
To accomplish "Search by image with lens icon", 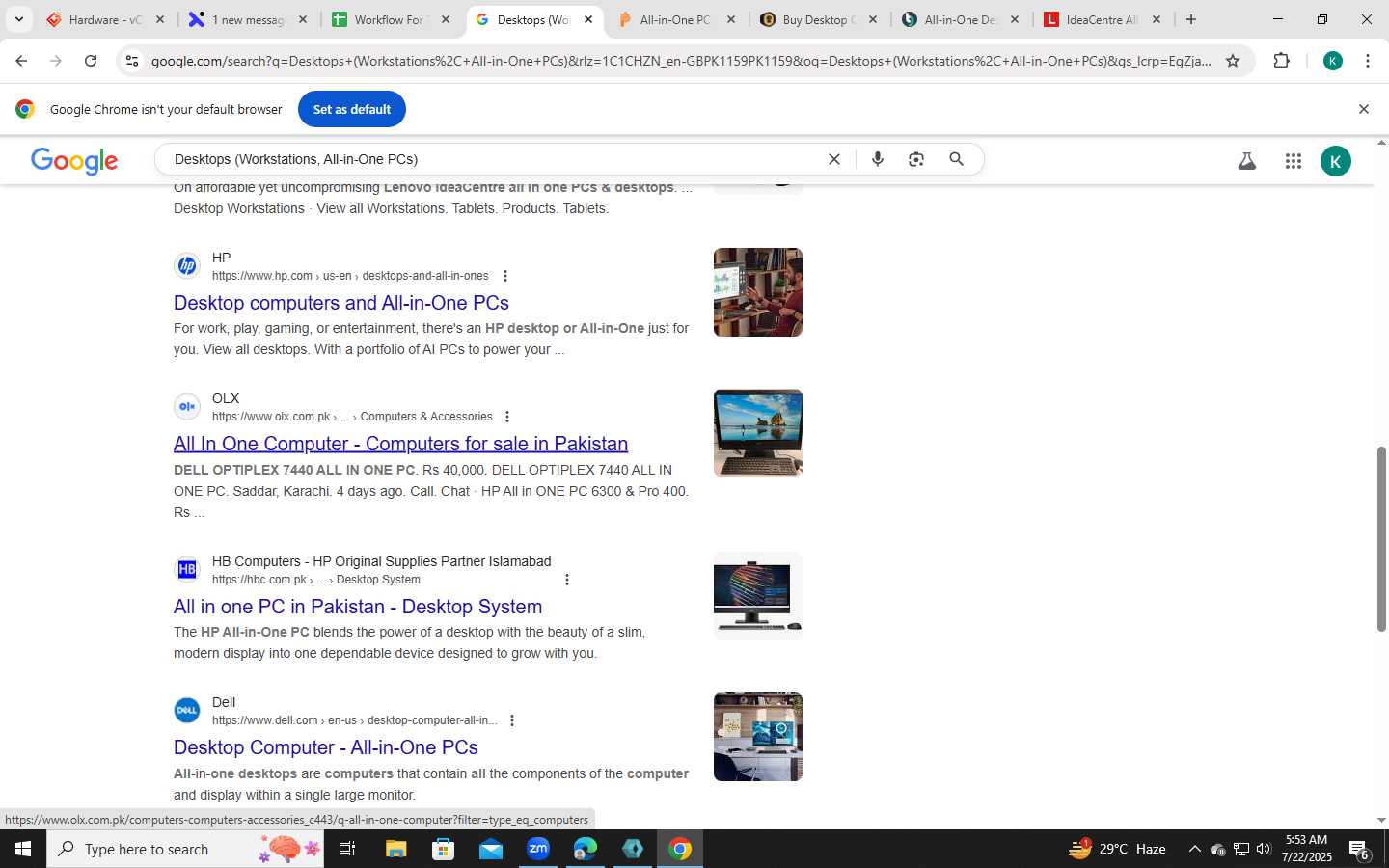I will click(x=916, y=159).
